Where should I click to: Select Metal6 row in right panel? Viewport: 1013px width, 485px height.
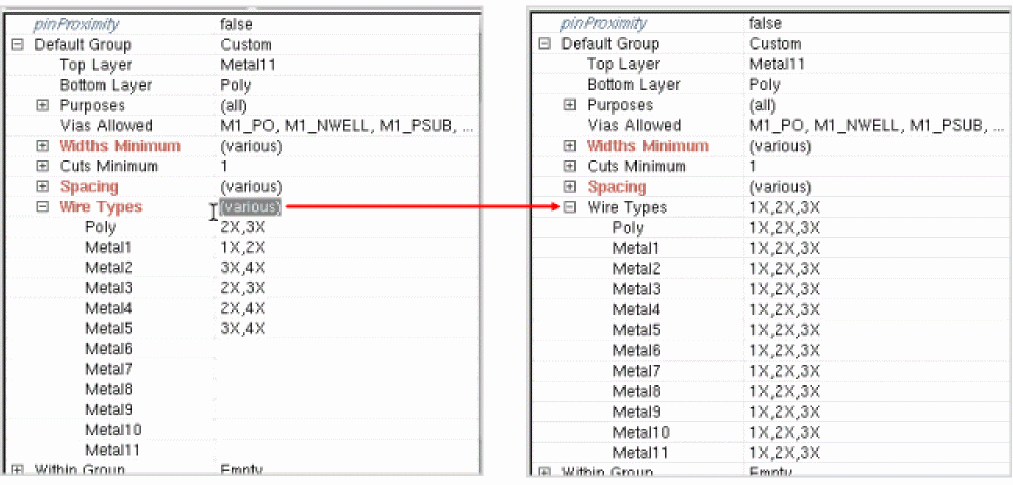click(768, 350)
